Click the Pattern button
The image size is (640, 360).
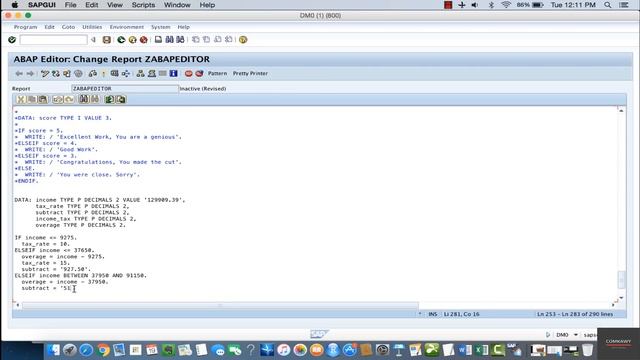217,73
